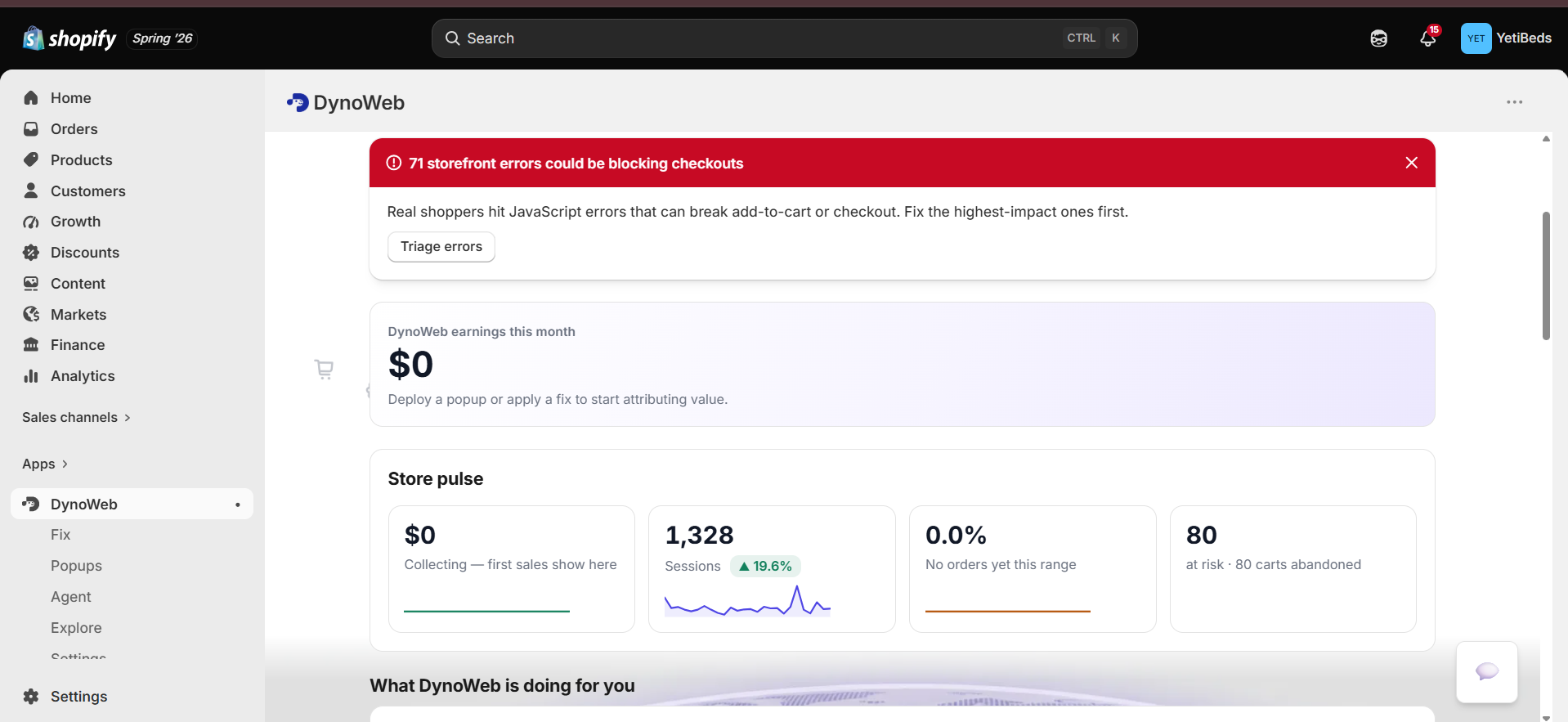
Task: Open the 80 at risk carts card
Action: point(1293,569)
